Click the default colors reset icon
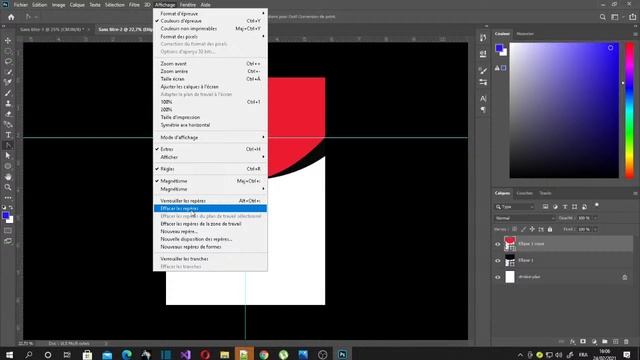This screenshot has width=640, height=360. pos(4,207)
